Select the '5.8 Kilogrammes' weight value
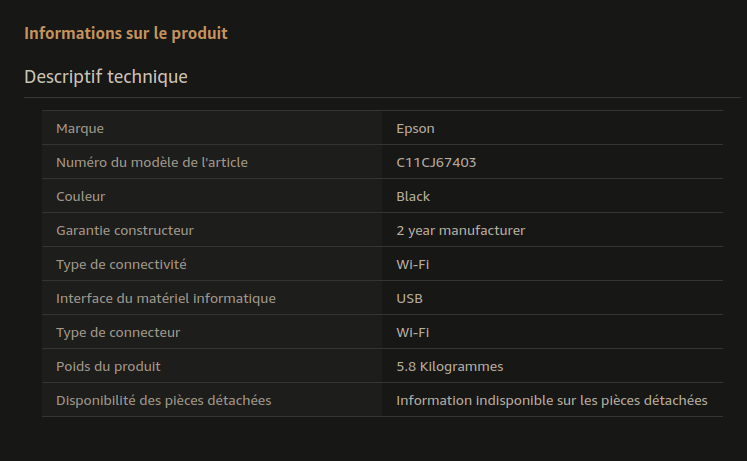 point(450,367)
